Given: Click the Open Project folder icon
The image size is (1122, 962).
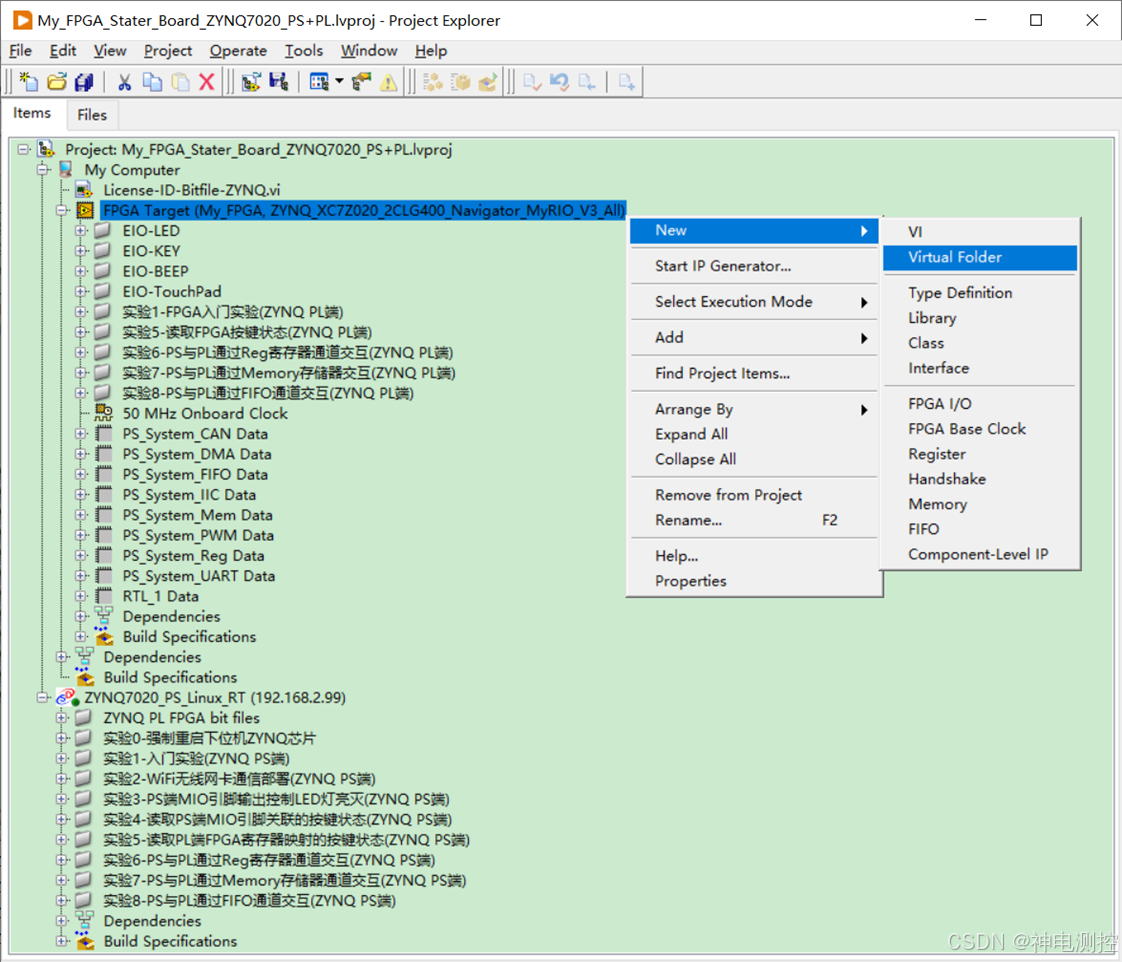Looking at the screenshot, I should click(x=57, y=82).
